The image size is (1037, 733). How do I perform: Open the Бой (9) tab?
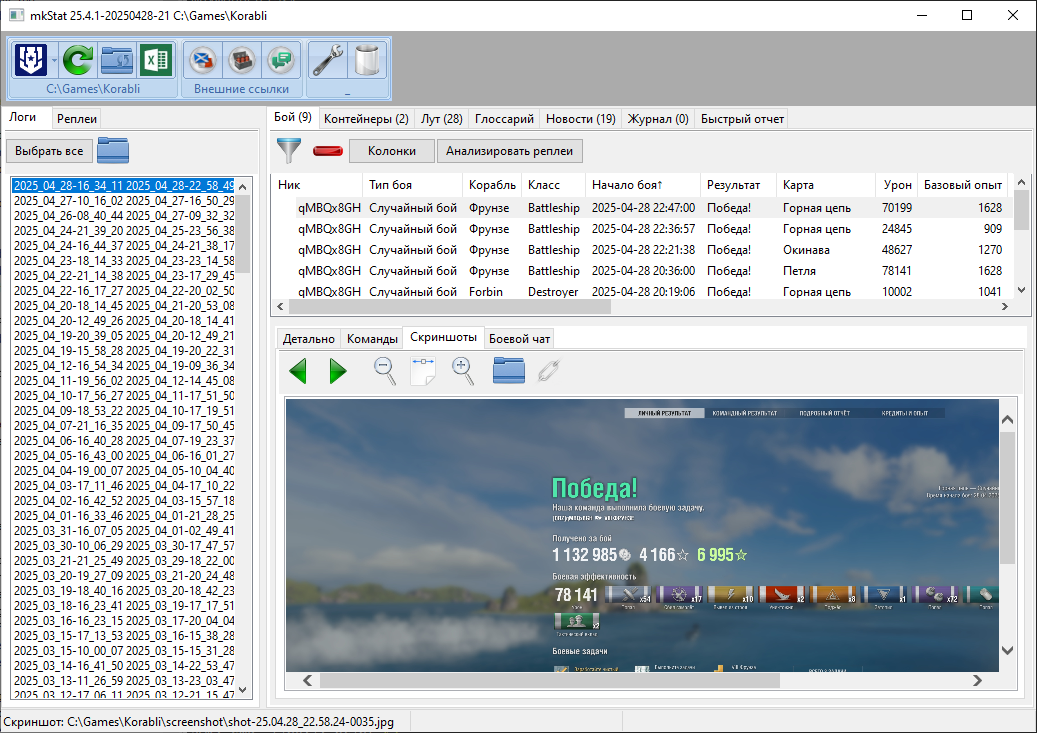(x=293, y=117)
